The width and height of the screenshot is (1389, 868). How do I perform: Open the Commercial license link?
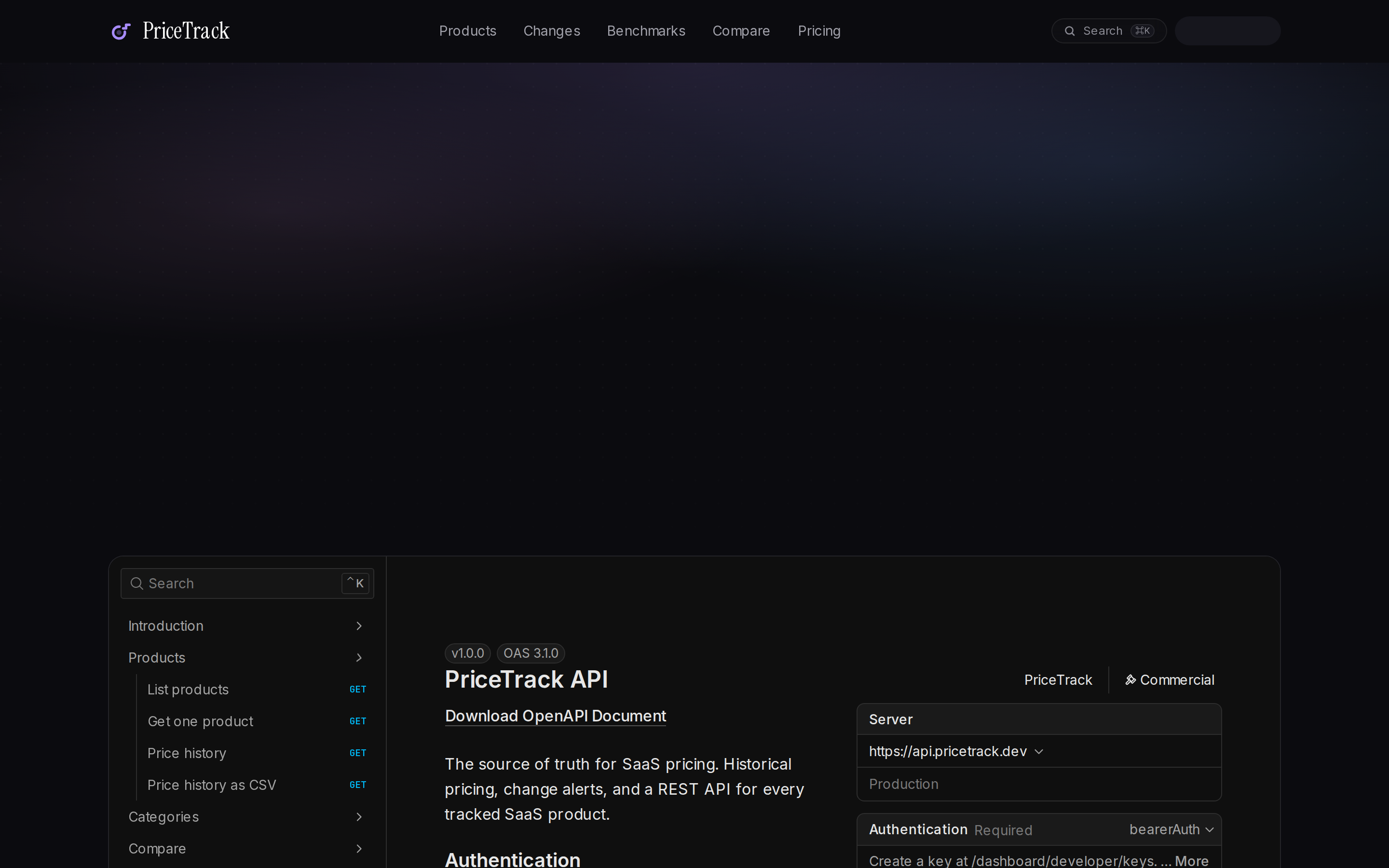(x=1169, y=680)
